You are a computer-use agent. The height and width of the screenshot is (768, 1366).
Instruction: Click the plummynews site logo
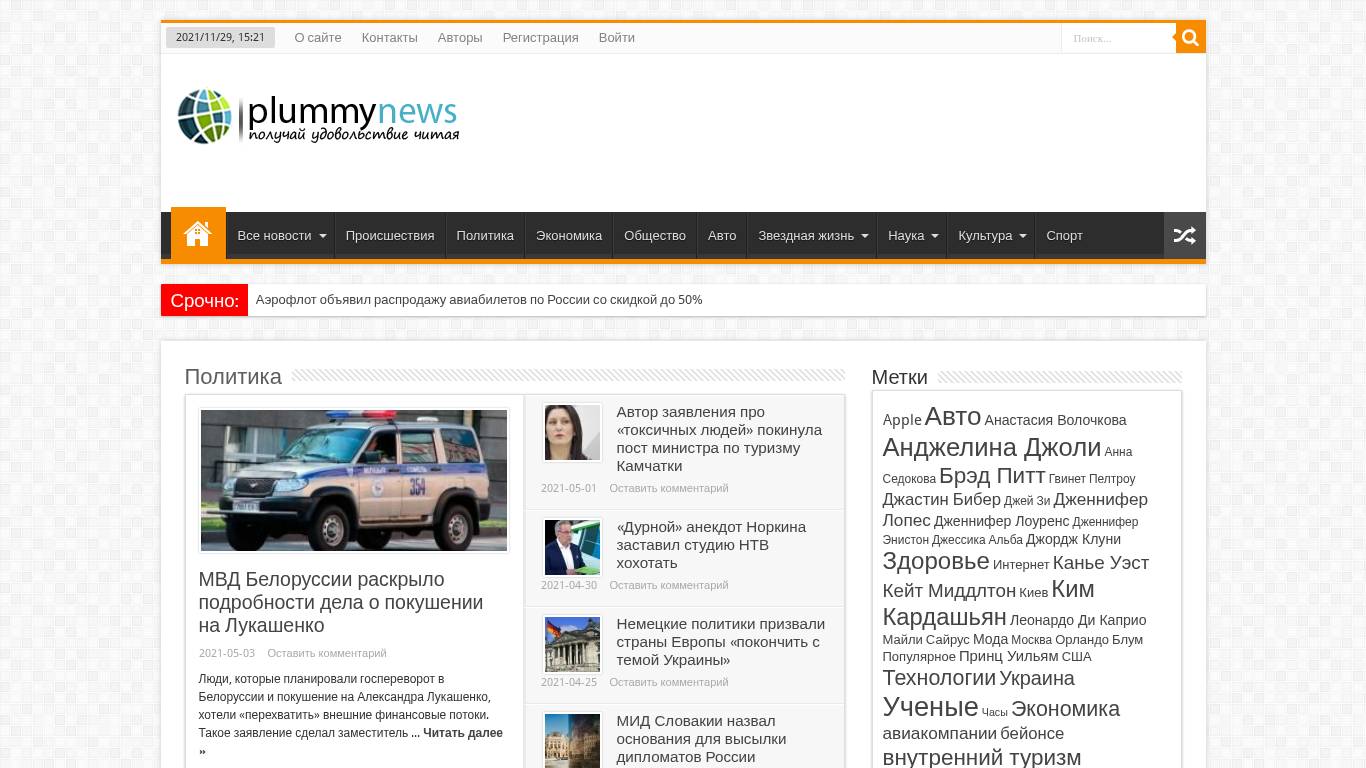coord(318,117)
